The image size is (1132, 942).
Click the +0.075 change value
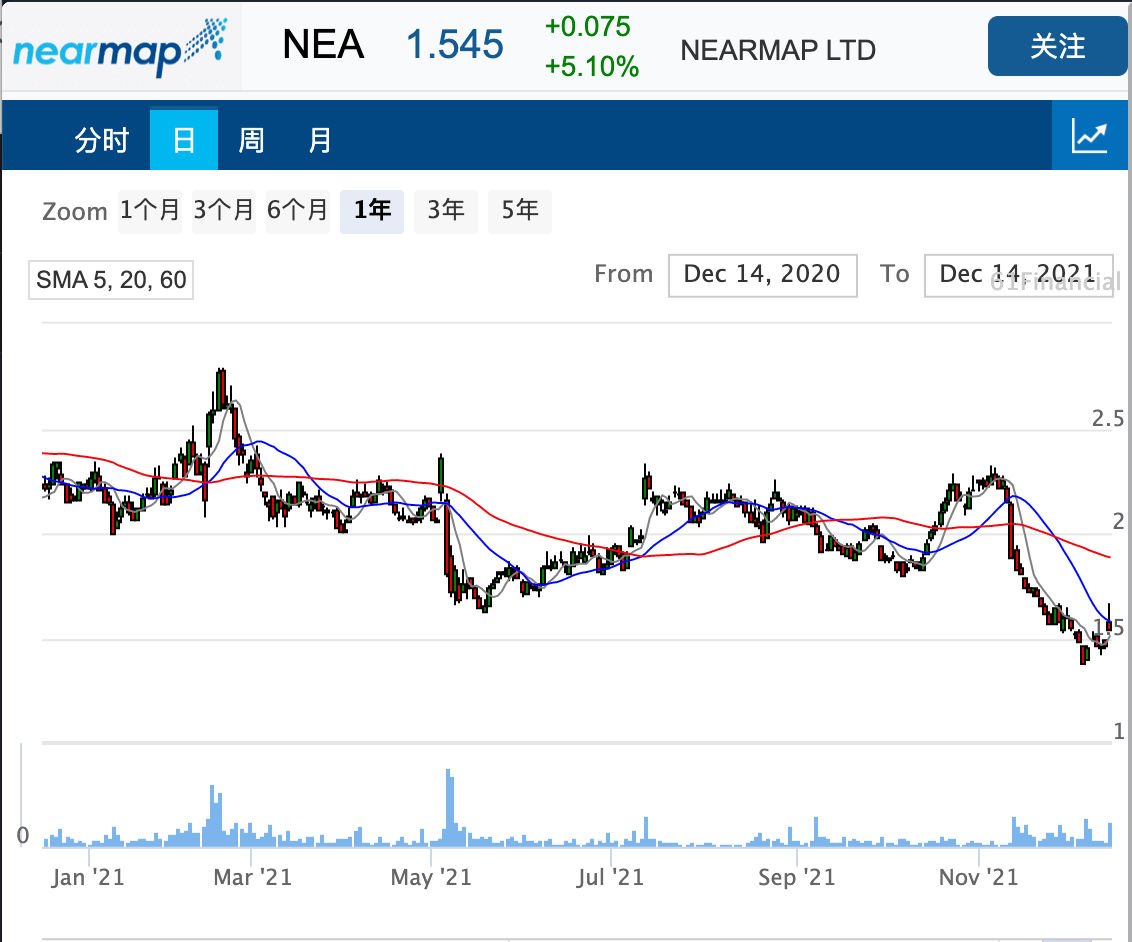587,27
